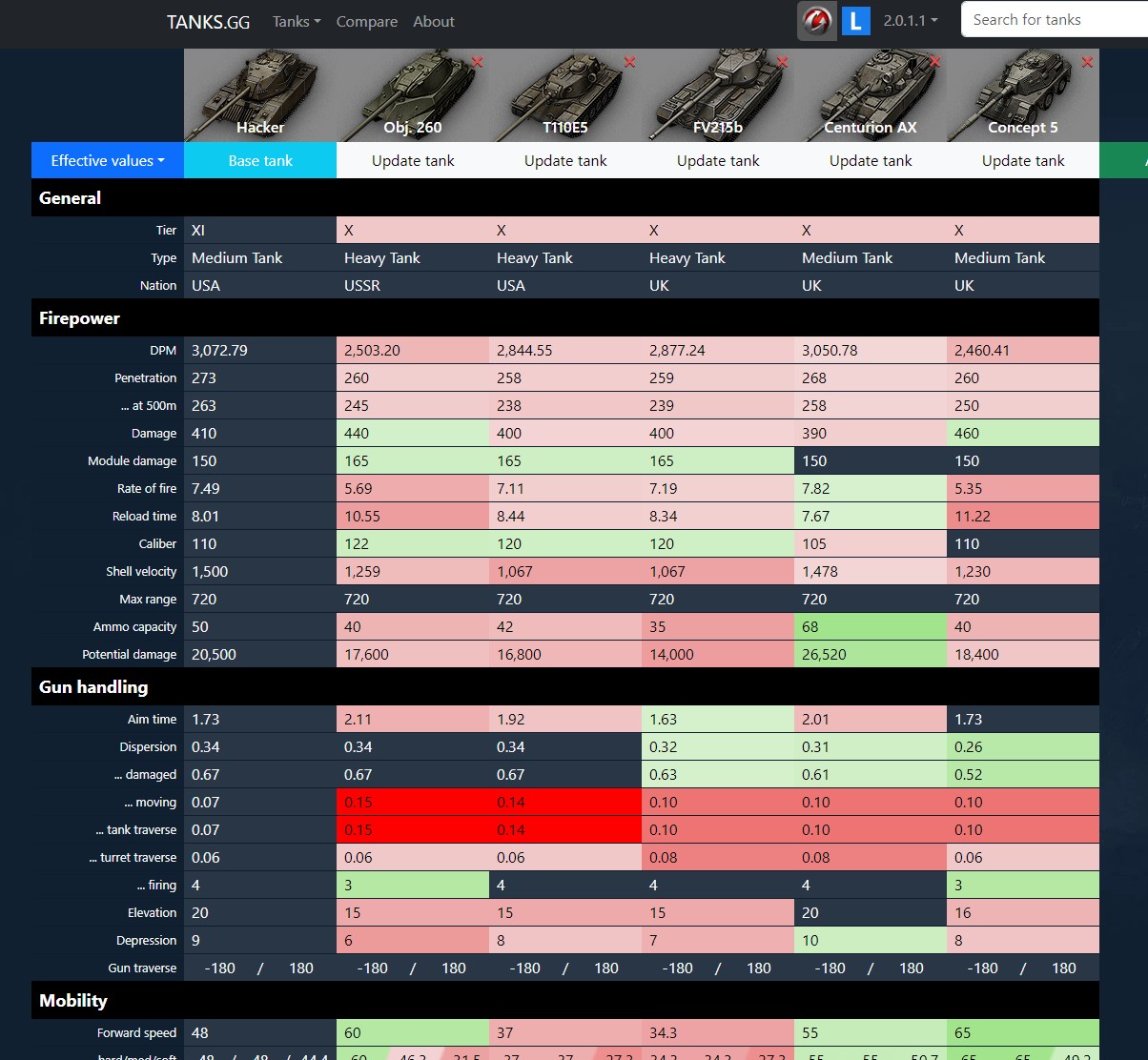
Task: Click the blue L icon in navbar
Action: (x=855, y=21)
